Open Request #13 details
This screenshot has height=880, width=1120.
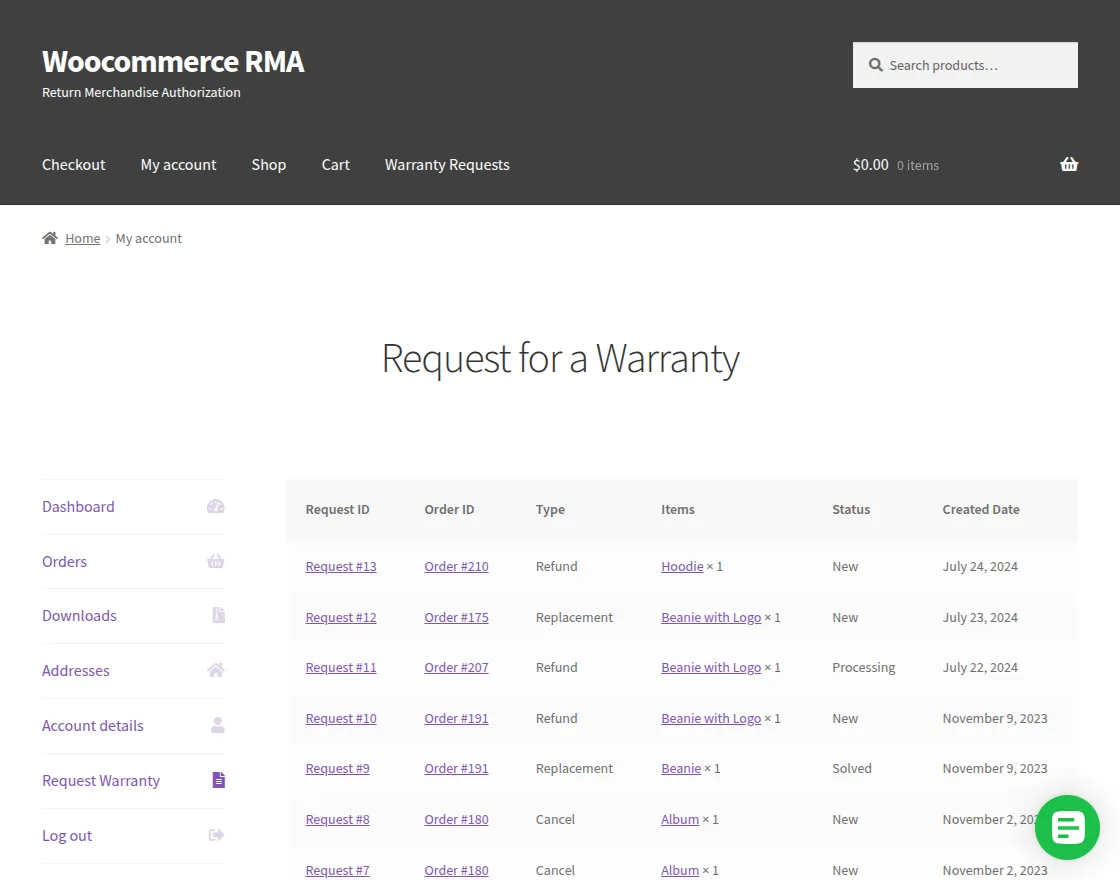(x=341, y=566)
